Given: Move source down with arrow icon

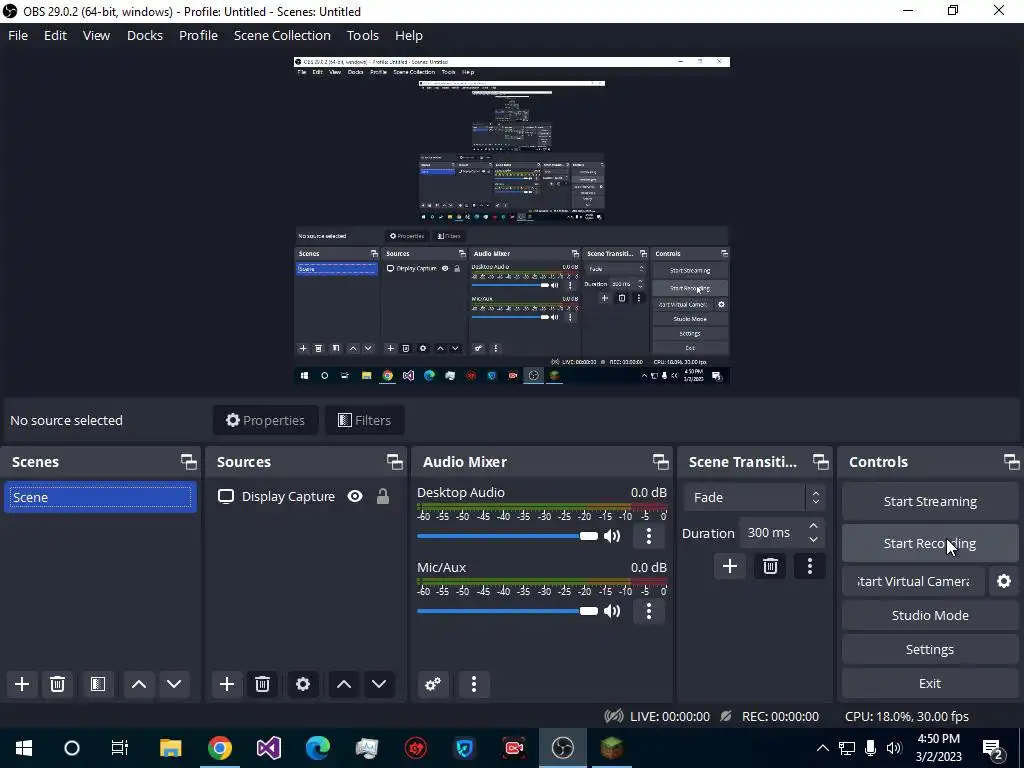Looking at the screenshot, I should 379,684.
